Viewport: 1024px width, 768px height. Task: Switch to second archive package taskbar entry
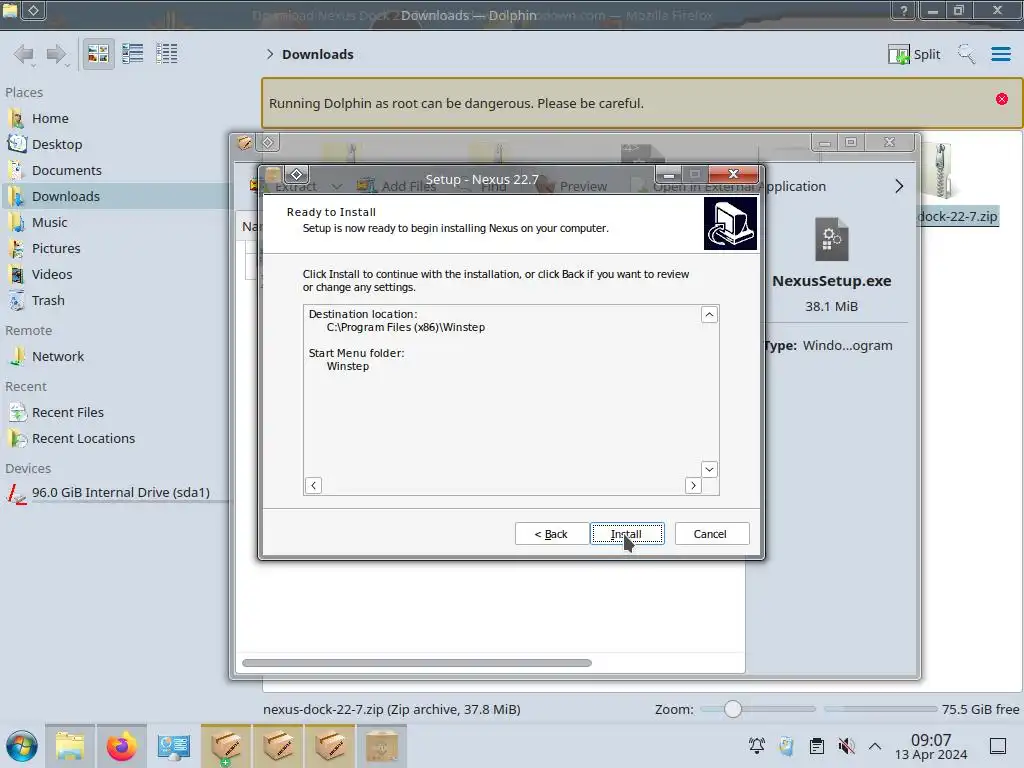coord(278,746)
